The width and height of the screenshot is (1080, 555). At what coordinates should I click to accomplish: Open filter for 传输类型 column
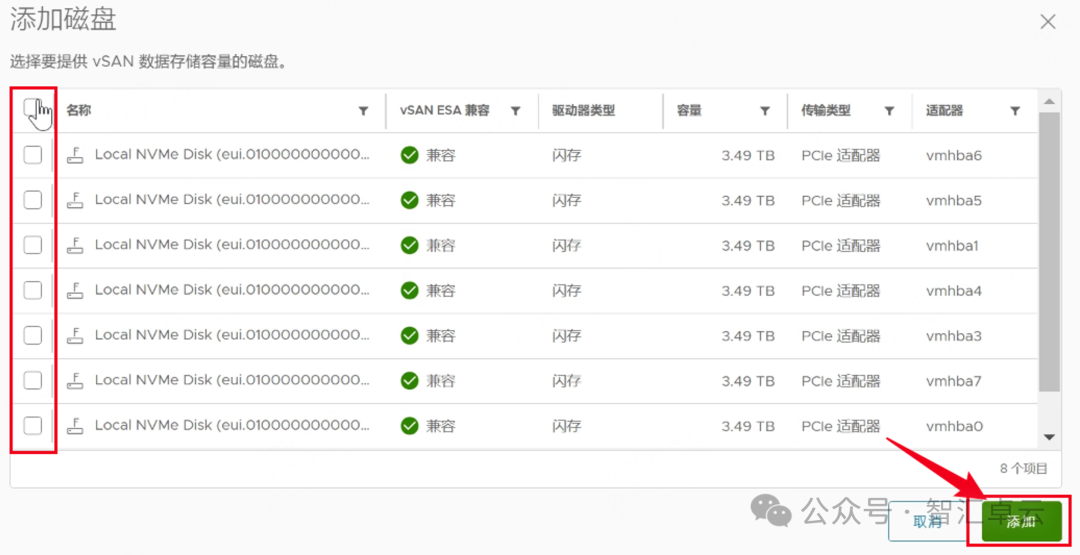click(x=889, y=111)
